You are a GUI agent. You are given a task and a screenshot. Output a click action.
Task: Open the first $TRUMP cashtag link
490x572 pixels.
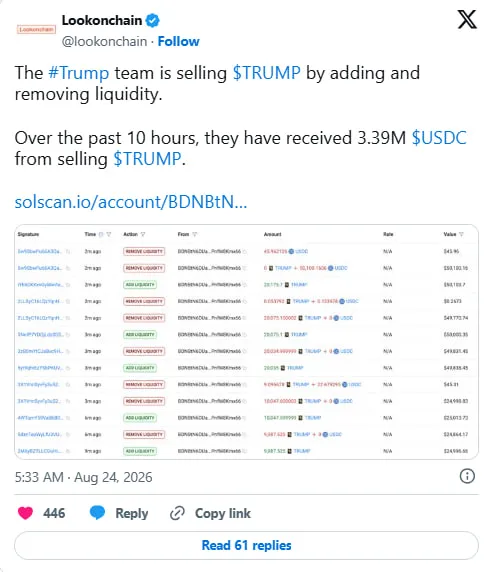tap(267, 73)
